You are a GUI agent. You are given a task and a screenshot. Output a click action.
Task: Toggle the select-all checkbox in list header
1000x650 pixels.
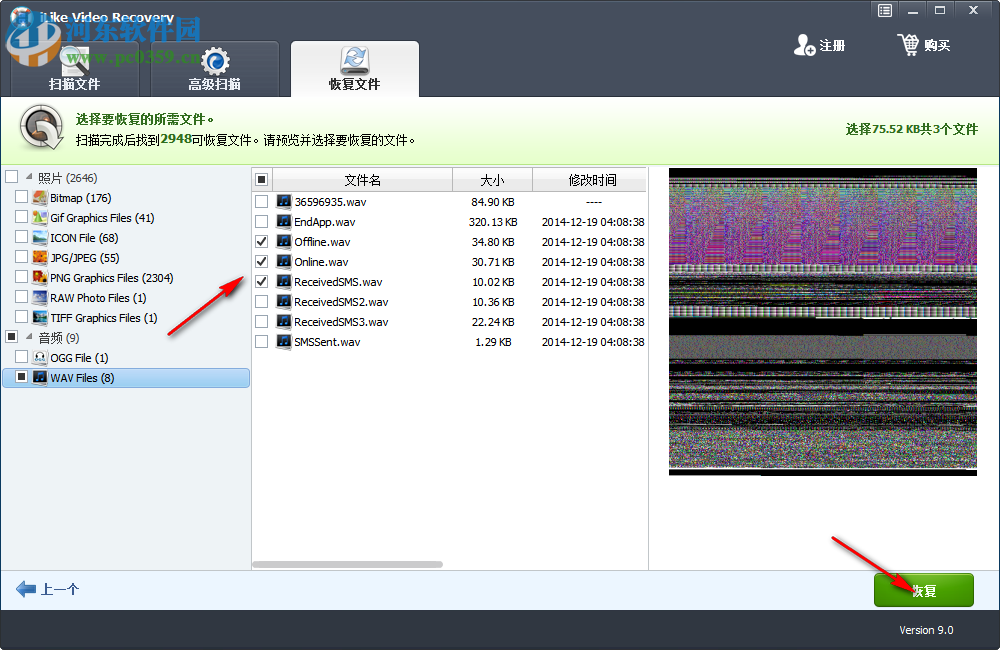pyautogui.click(x=262, y=179)
